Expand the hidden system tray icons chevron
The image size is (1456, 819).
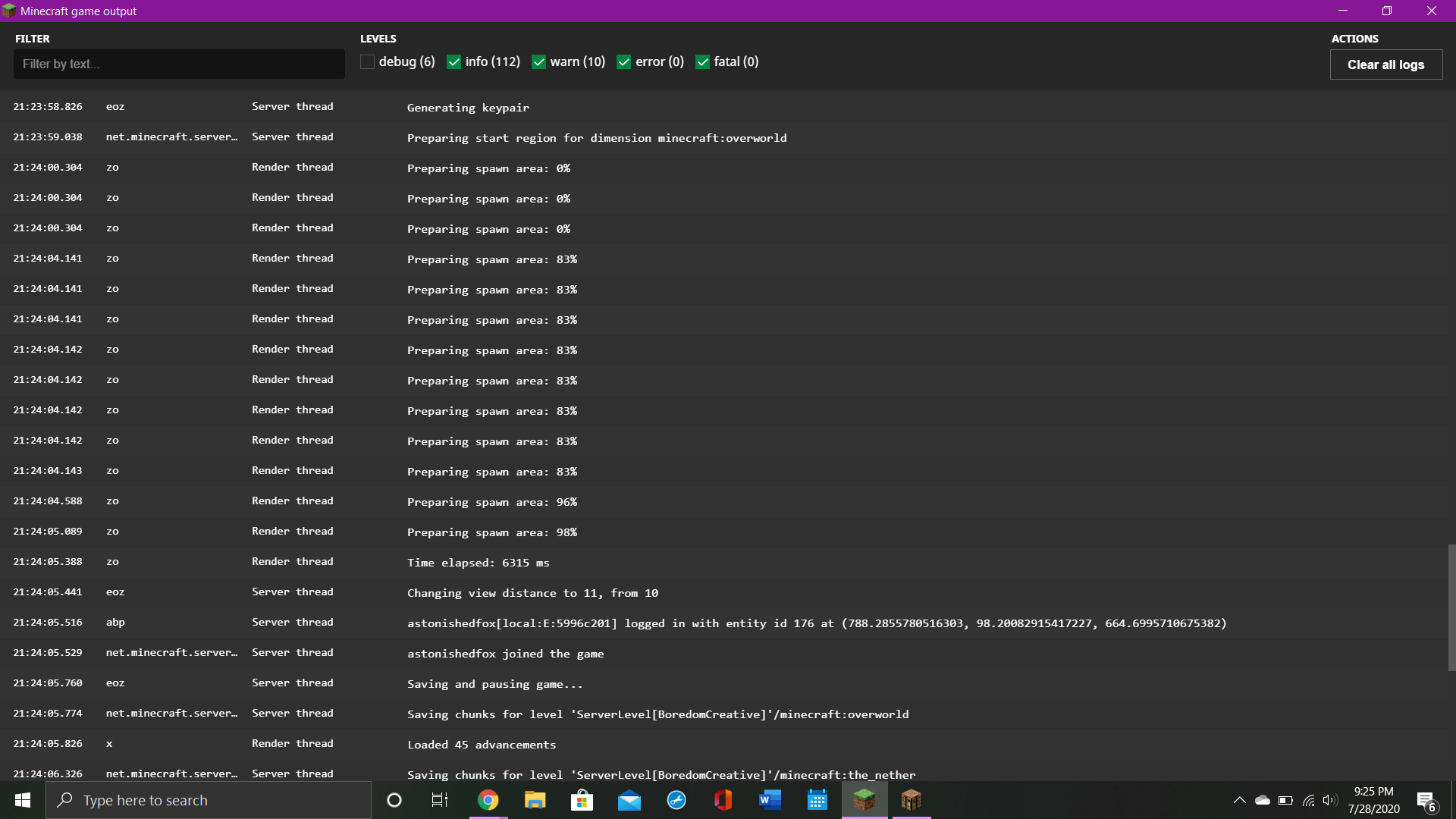(x=1240, y=800)
